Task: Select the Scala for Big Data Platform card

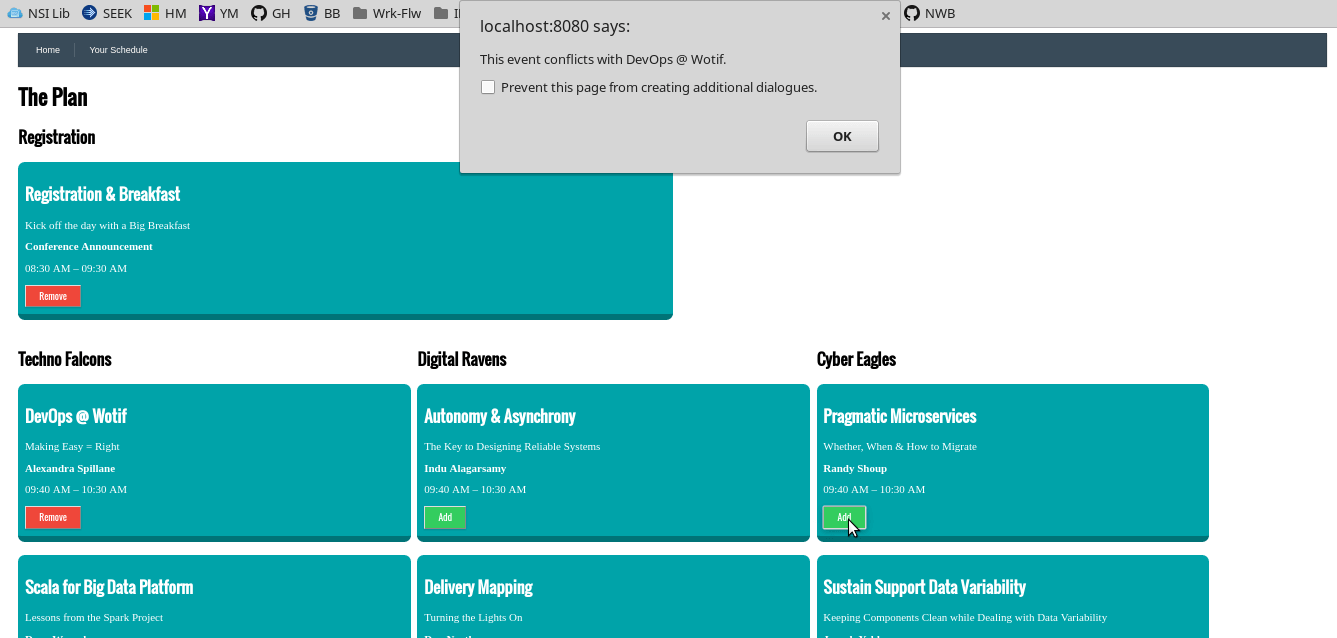Action: (214, 597)
